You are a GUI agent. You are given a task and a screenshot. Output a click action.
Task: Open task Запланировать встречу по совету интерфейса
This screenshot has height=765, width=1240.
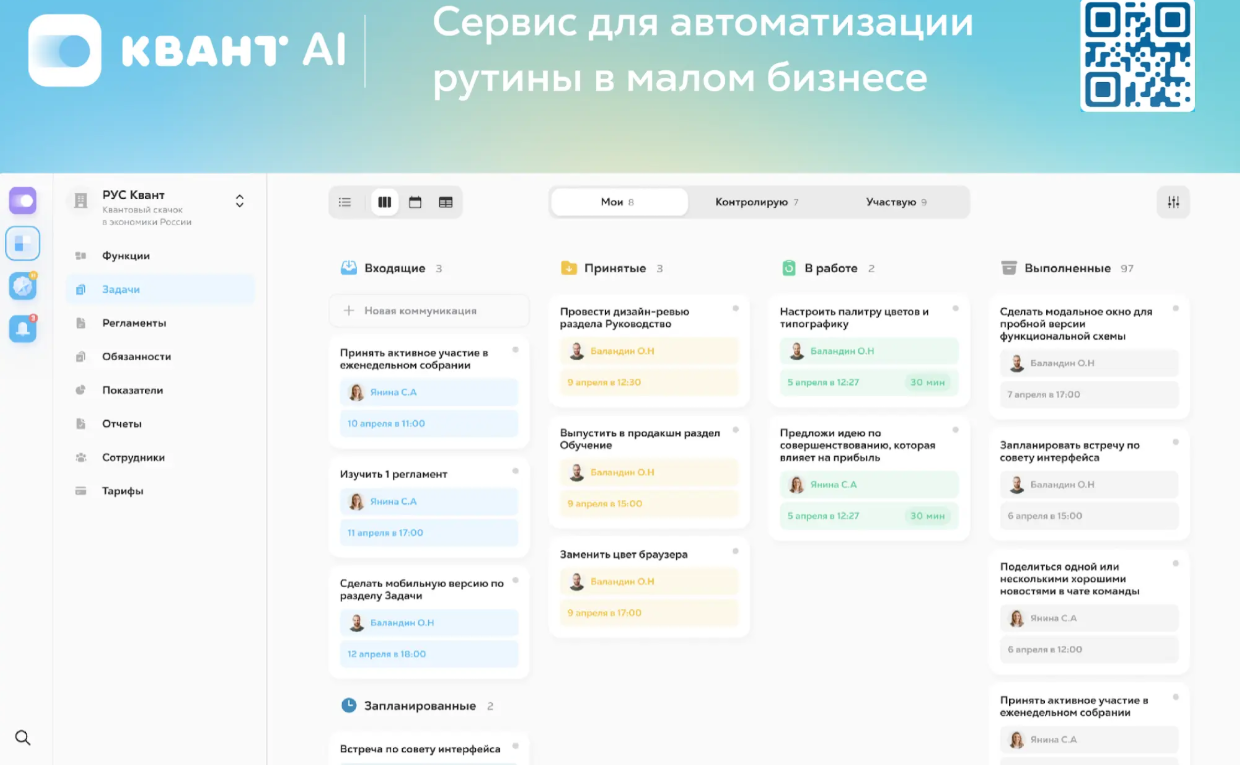pos(1070,451)
